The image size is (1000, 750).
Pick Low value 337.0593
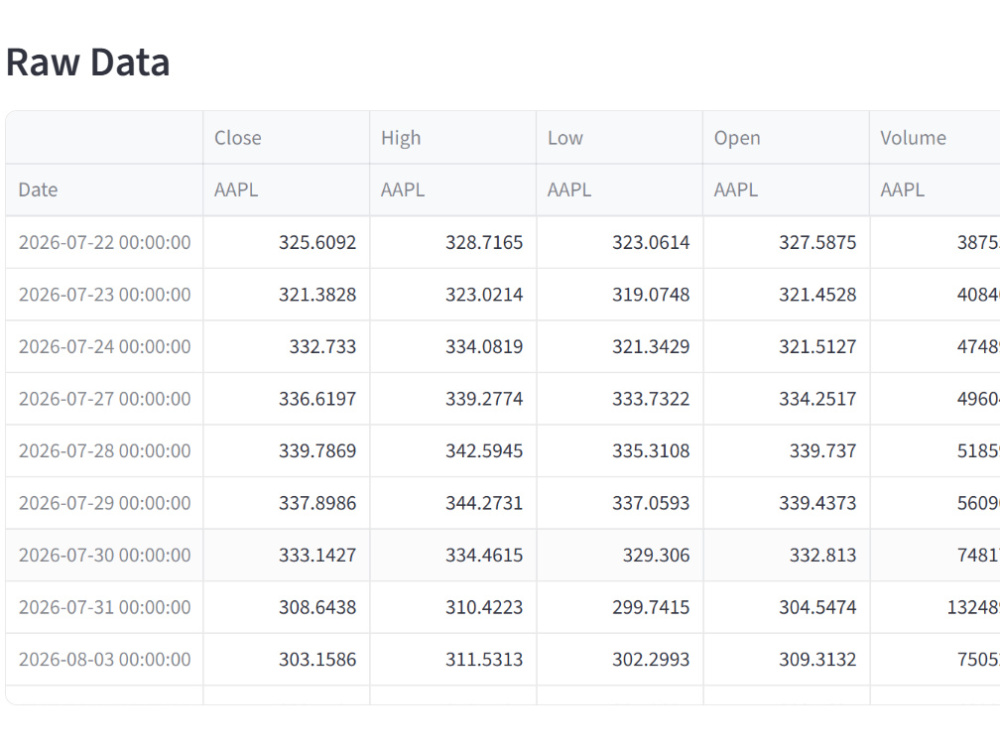pyautogui.click(x=620, y=503)
